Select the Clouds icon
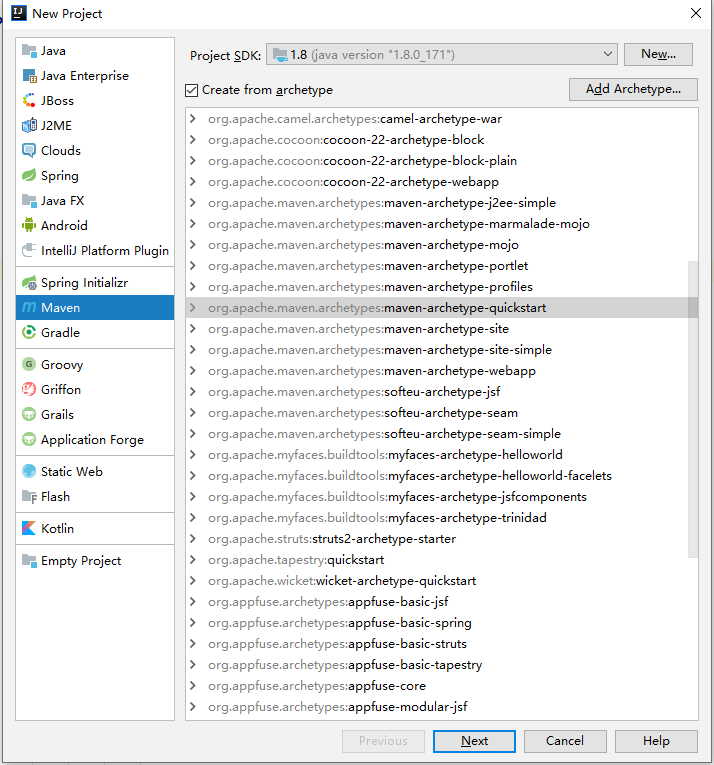Viewport: 714px width, 765px height. 29,150
